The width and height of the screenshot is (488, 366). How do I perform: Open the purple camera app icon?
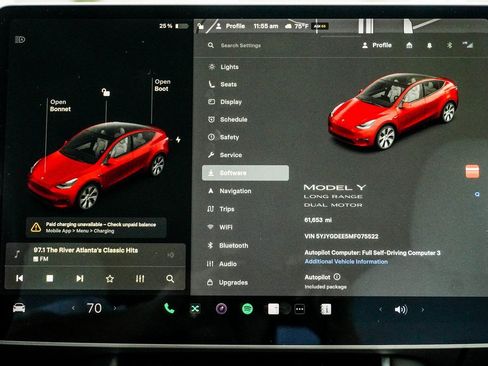(x=221, y=309)
